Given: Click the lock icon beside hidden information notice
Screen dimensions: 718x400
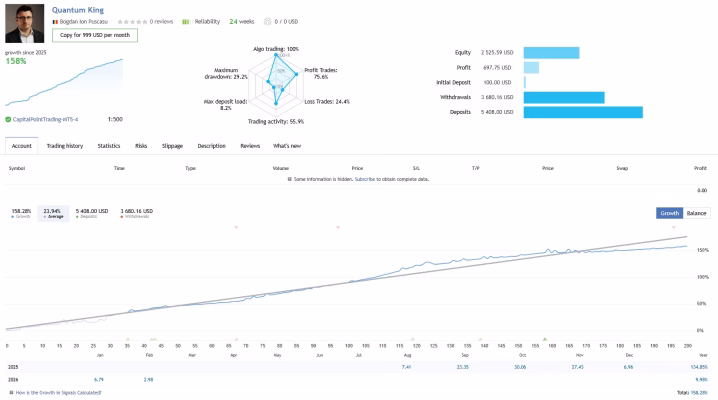Looking at the screenshot, I should 289,178.
